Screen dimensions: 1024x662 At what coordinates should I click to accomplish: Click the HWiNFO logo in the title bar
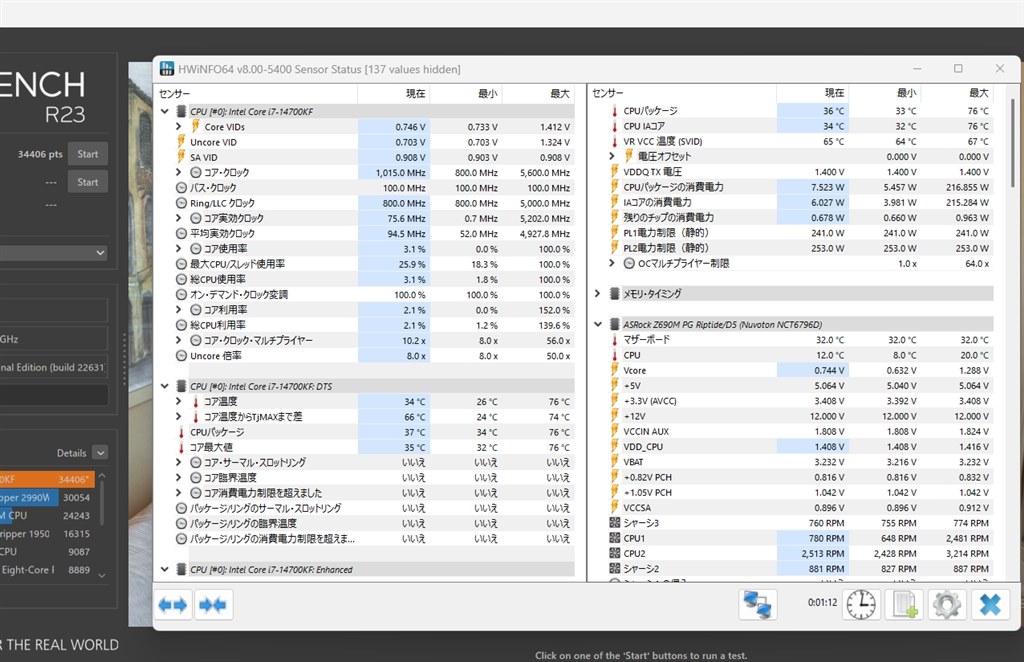click(166, 68)
